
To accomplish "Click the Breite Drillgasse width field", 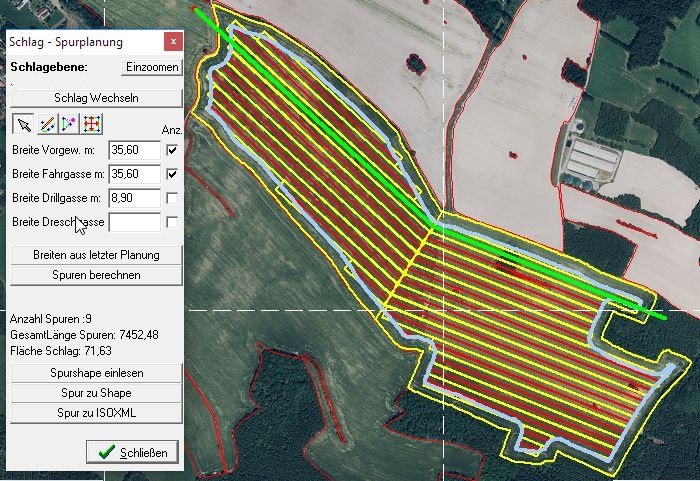I will [134, 198].
